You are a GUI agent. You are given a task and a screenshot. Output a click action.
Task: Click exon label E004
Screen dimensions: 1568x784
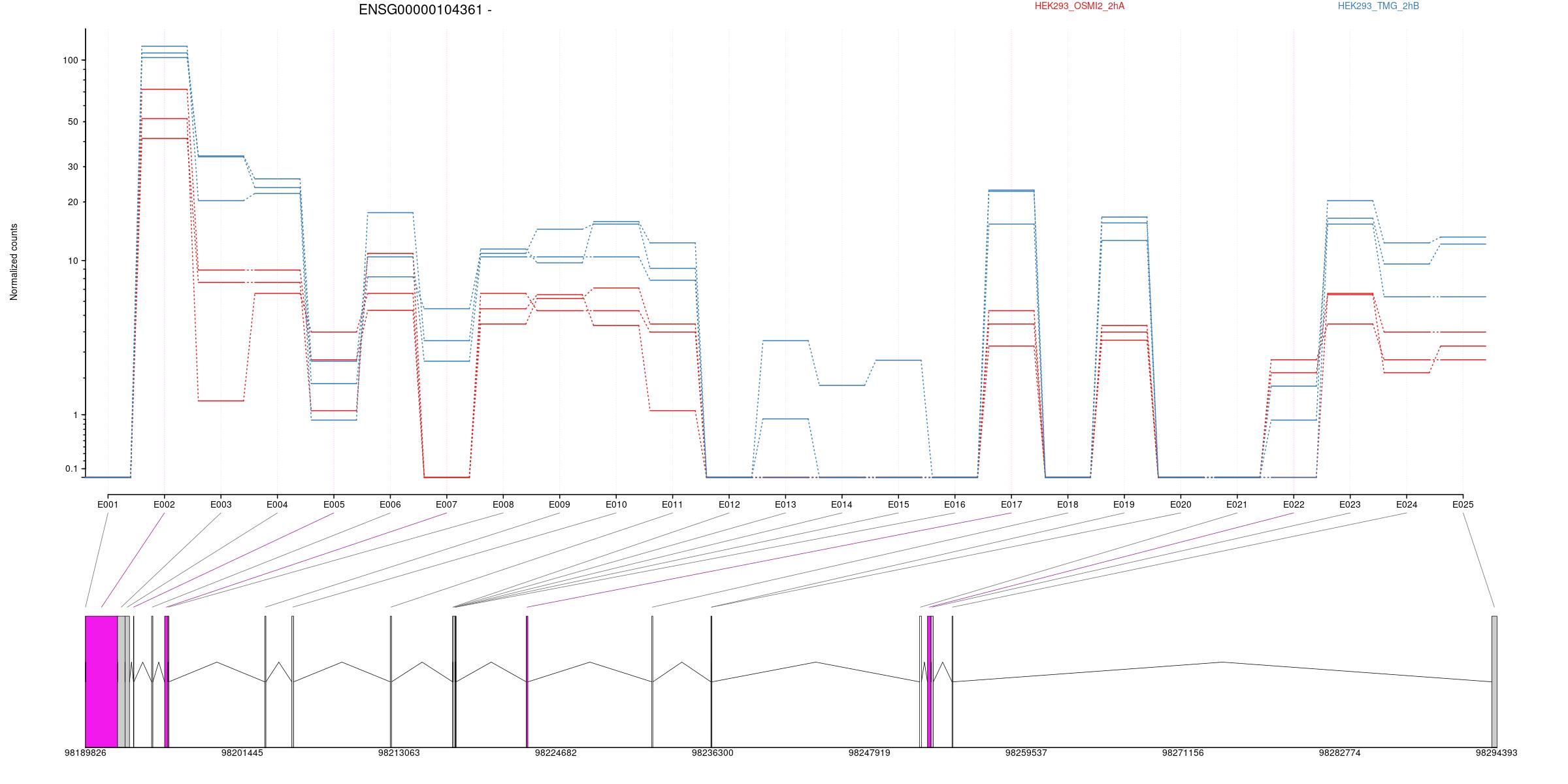[x=277, y=504]
